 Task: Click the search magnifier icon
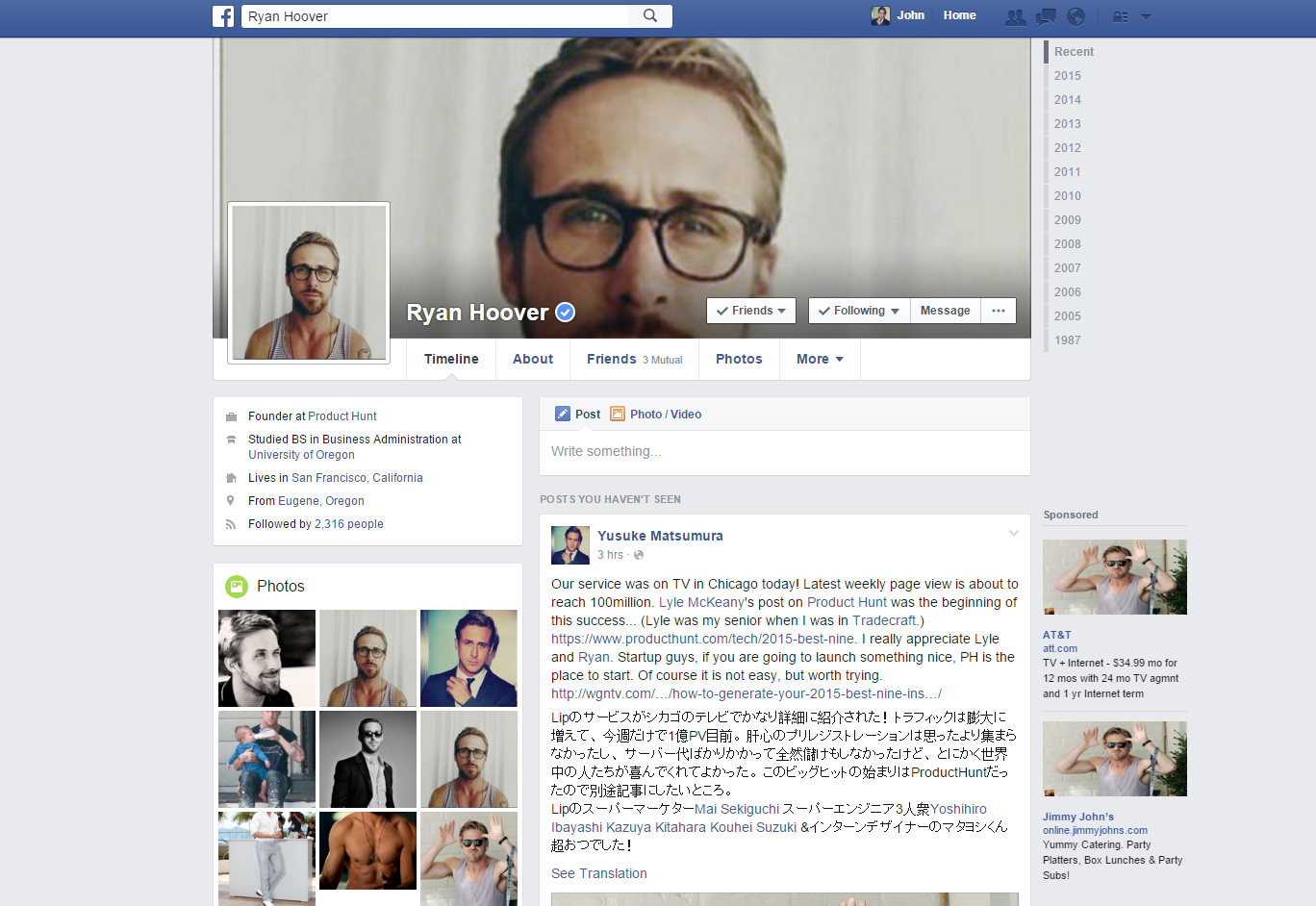click(x=650, y=16)
